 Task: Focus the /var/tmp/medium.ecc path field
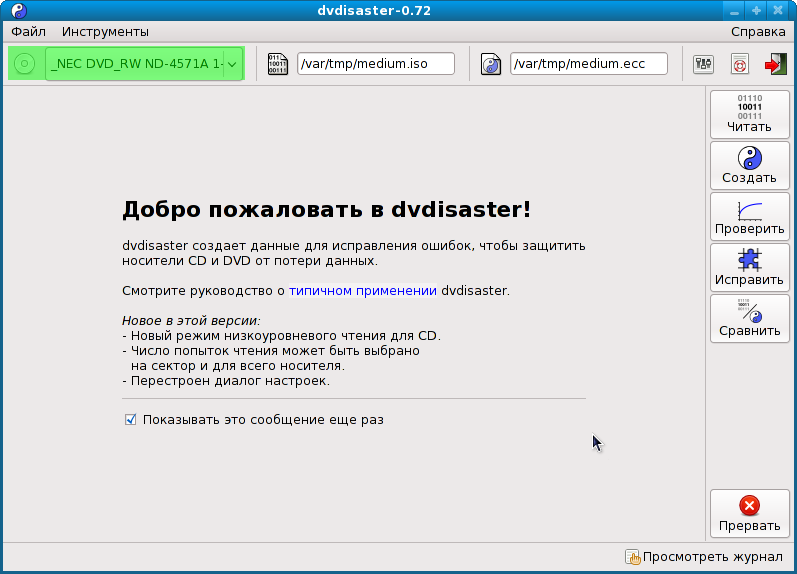[x=589, y=64]
